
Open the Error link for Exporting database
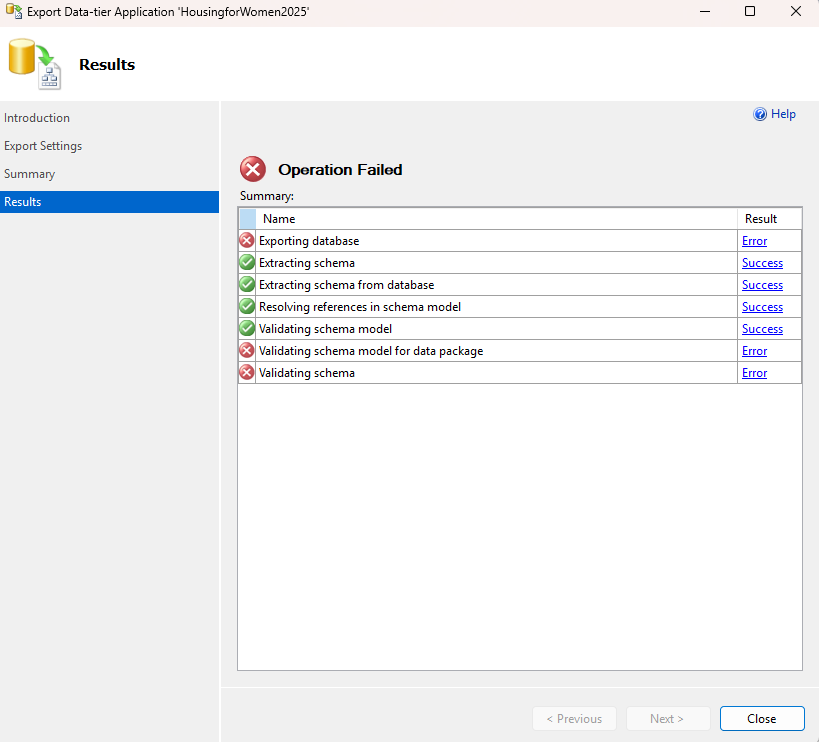[754, 241]
